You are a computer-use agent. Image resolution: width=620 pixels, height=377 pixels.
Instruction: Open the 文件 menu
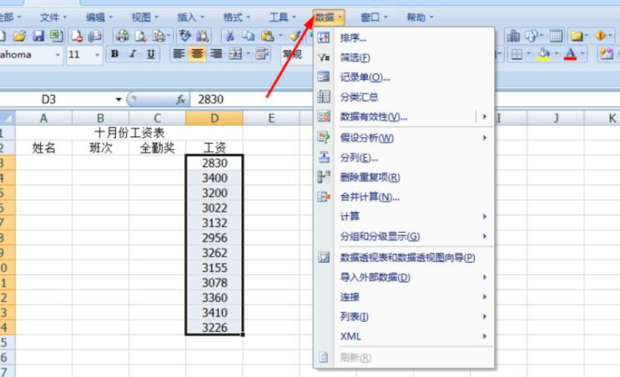coord(53,17)
